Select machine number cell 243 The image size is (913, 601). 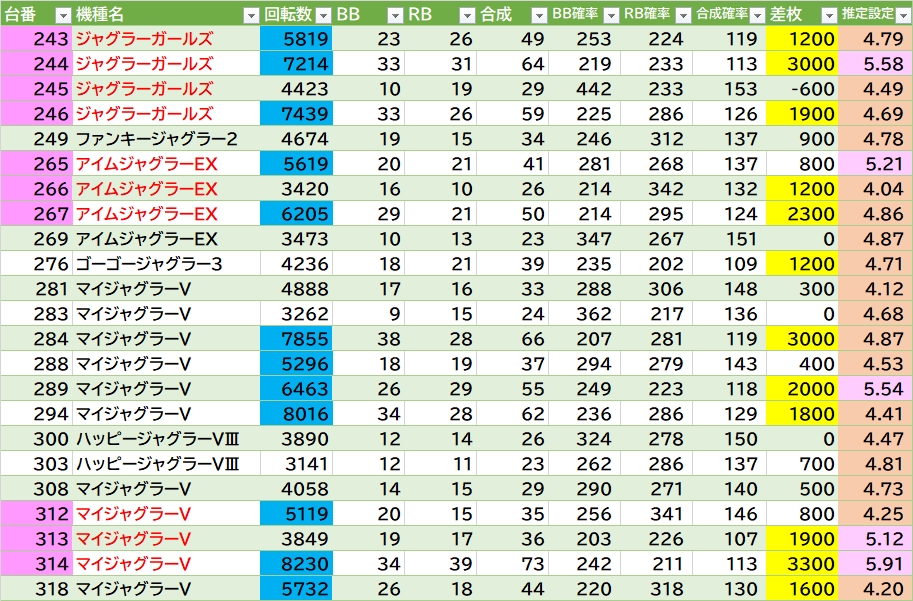pyautogui.click(x=36, y=38)
